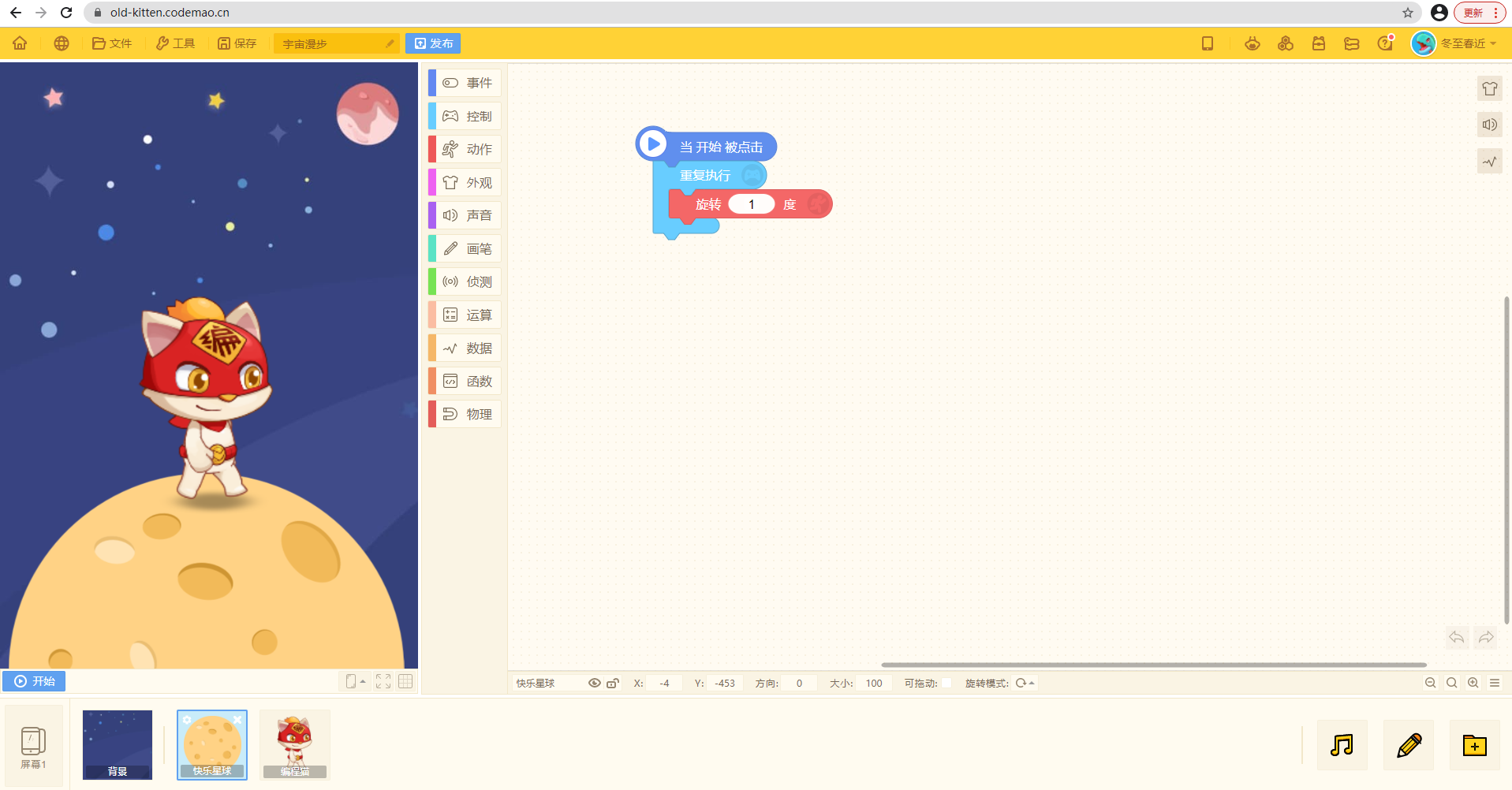Image resolution: width=1512 pixels, height=790 pixels.
Task: Click the user avatar picture
Action: (1424, 43)
